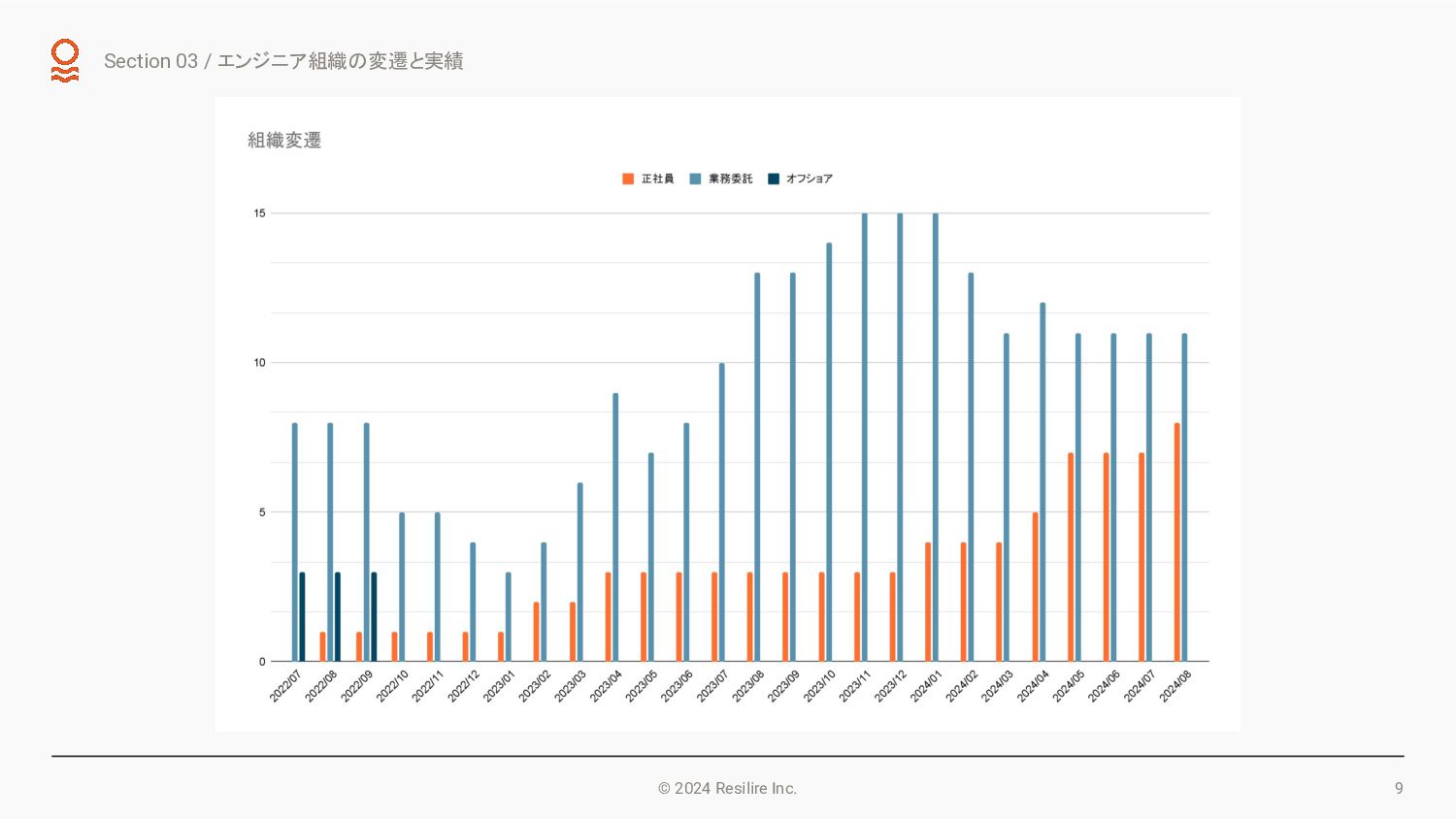Image resolution: width=1456 pixels, height=819 pixels.
Task: Click the 2022/11 x-axis label
Action: [428, 686]
